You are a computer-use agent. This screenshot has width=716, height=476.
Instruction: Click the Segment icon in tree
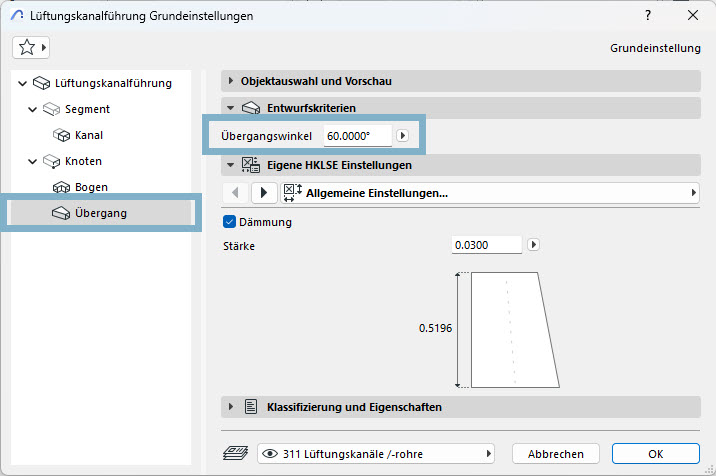[52, 109]
